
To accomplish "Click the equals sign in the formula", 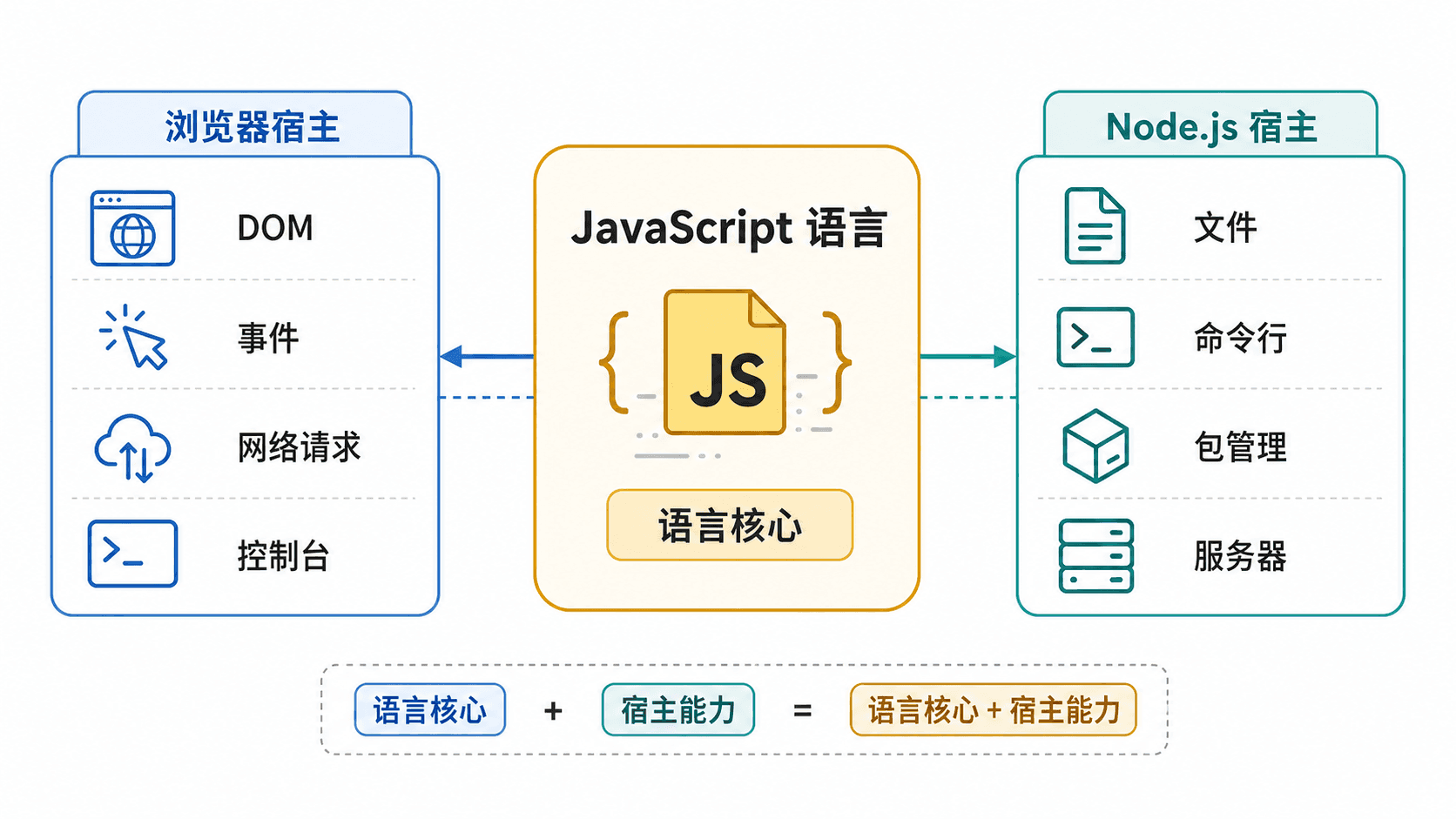I will [802, 711].
